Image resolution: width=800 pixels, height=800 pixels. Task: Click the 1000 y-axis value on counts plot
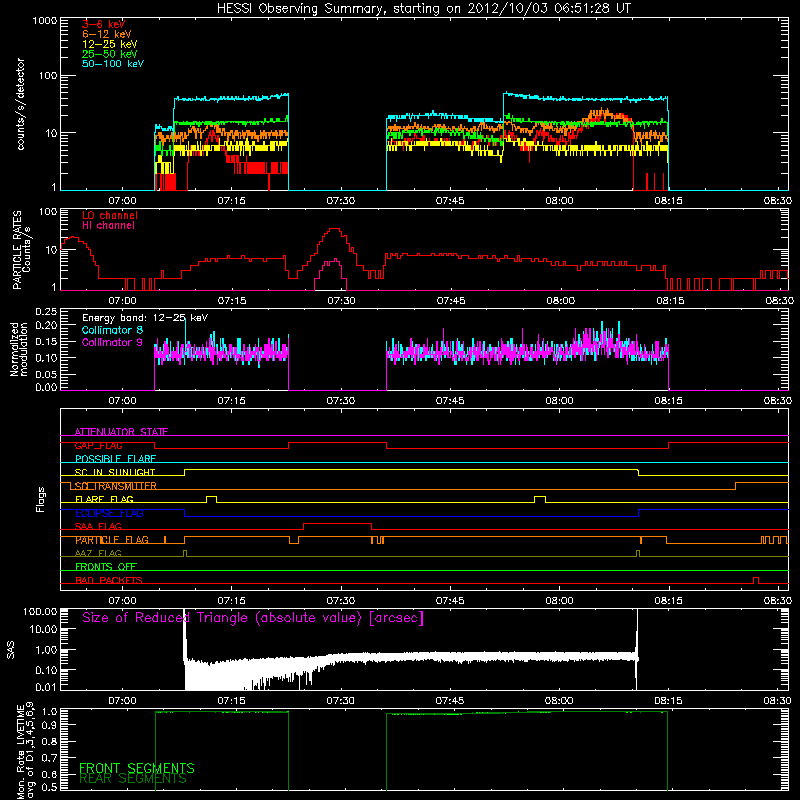pyautogui.click(x=45, y=21)
